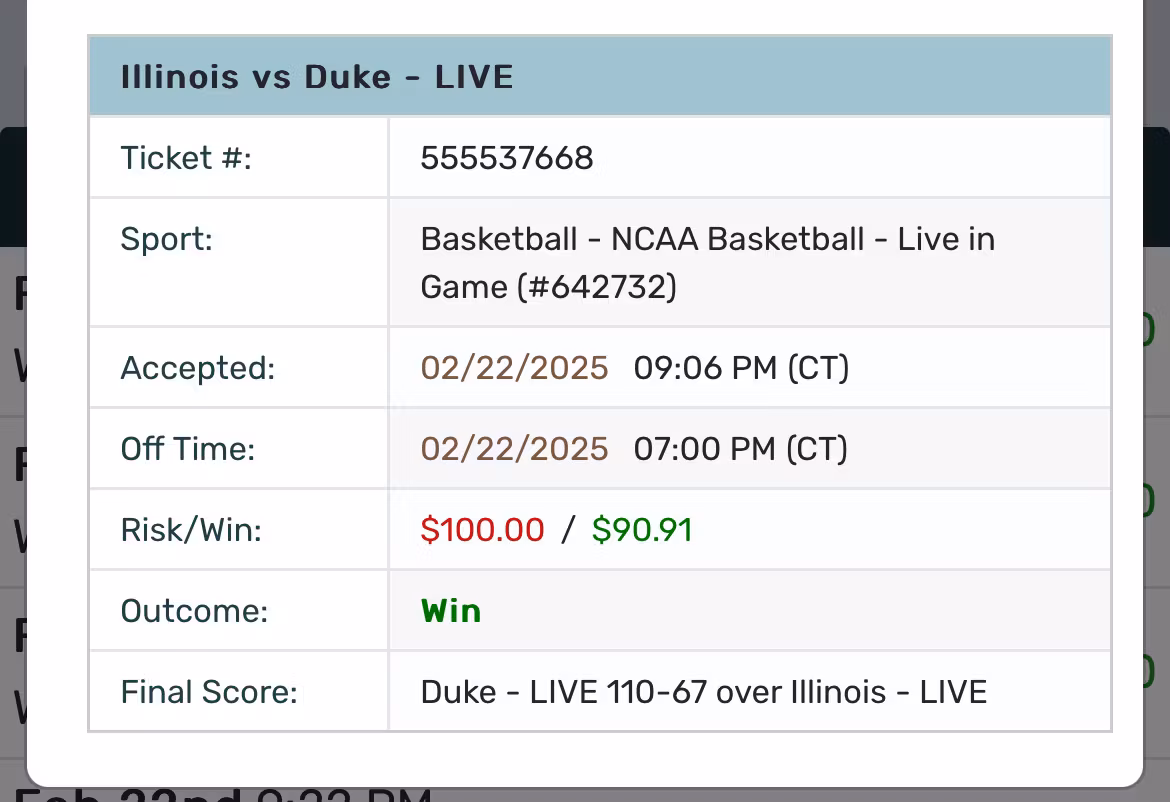Viewport: 1170px width, 802px height.
Task: Click the "Sport:" row label
Action: (x=166, y=239)
